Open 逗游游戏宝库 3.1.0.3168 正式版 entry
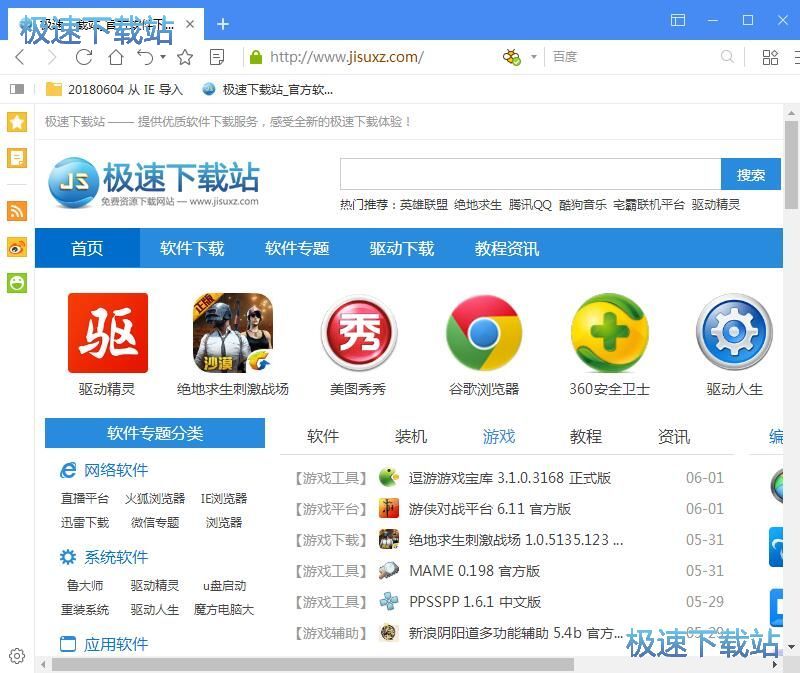The image size is (800, 673). pos(510,478)
